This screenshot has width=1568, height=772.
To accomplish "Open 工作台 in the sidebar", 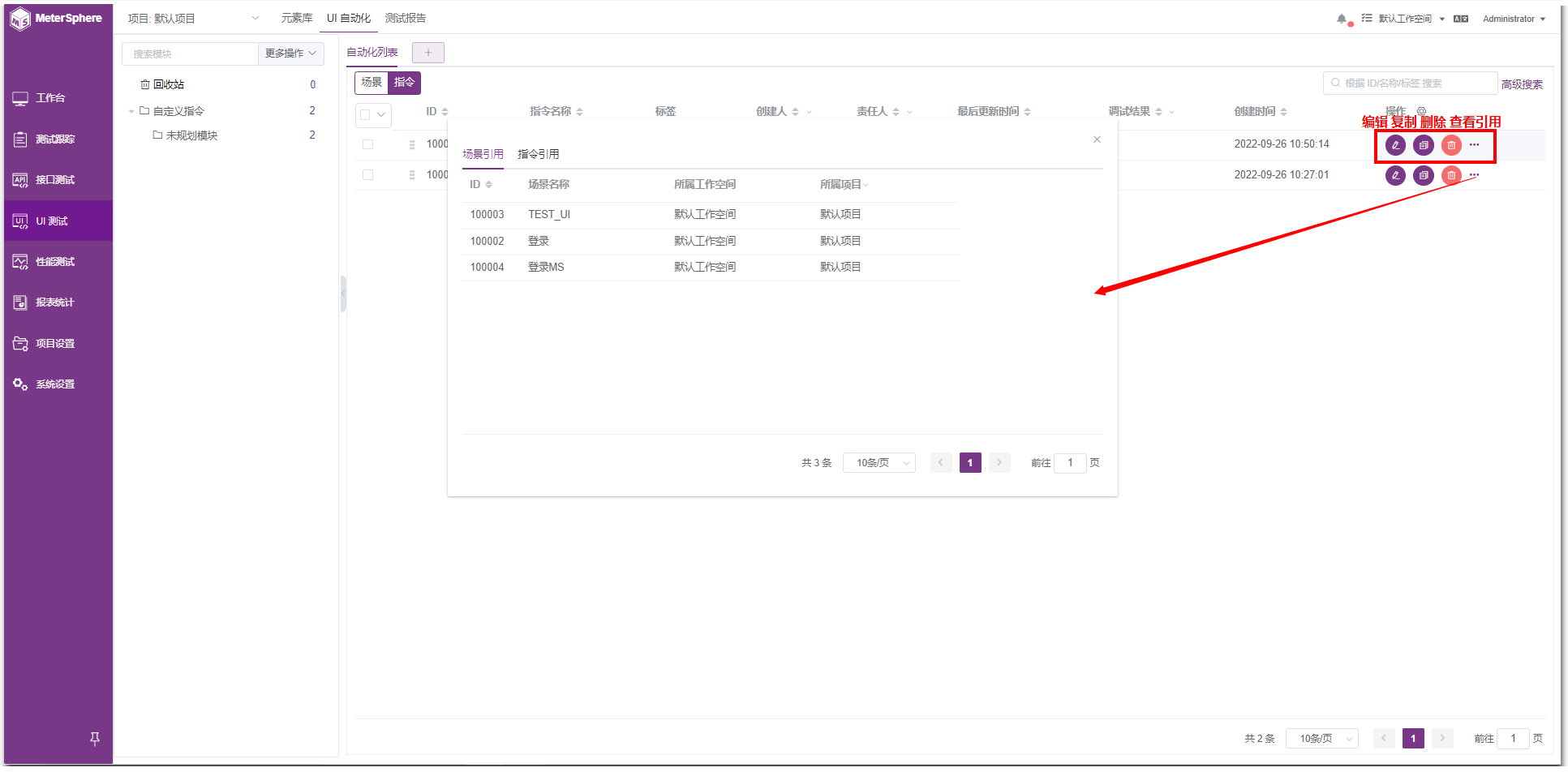I will [58, 98].
